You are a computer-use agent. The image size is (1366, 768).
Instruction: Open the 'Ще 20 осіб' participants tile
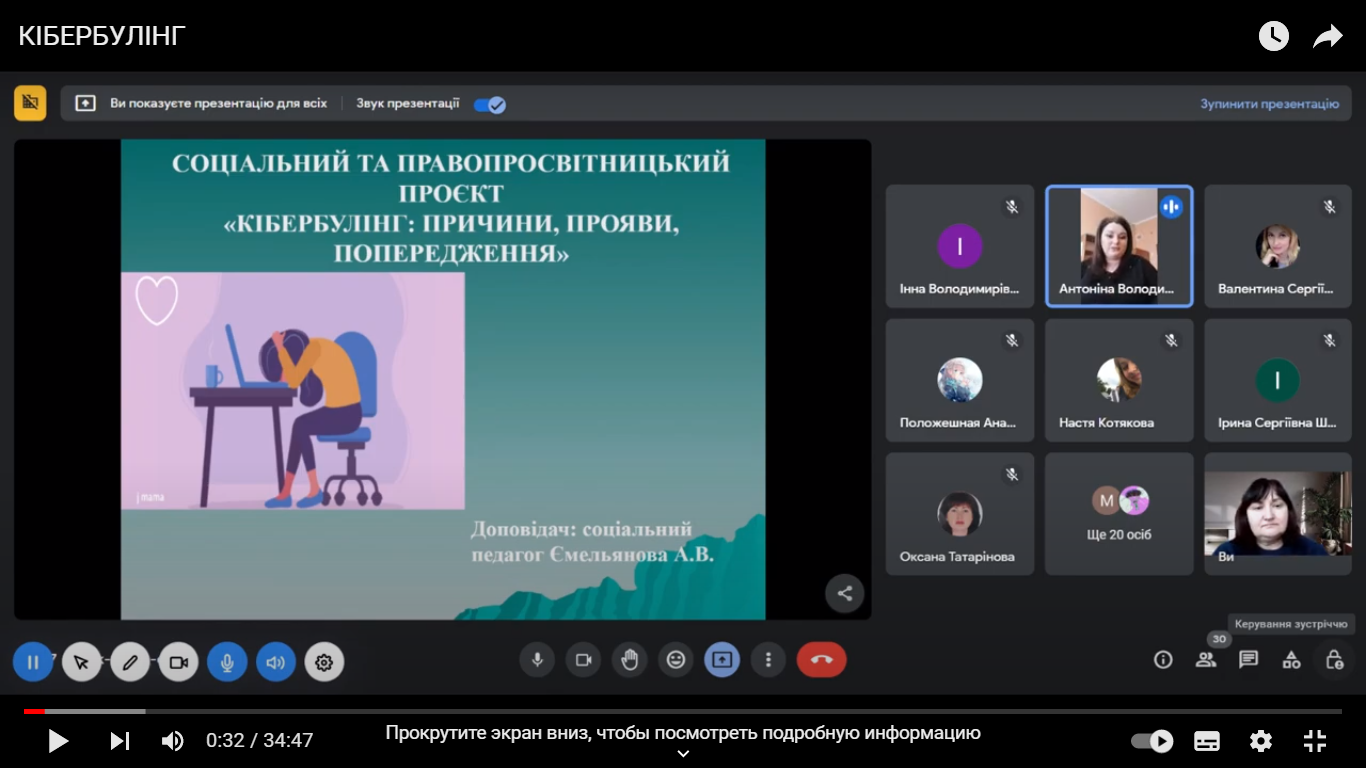tap(1119, 514)
